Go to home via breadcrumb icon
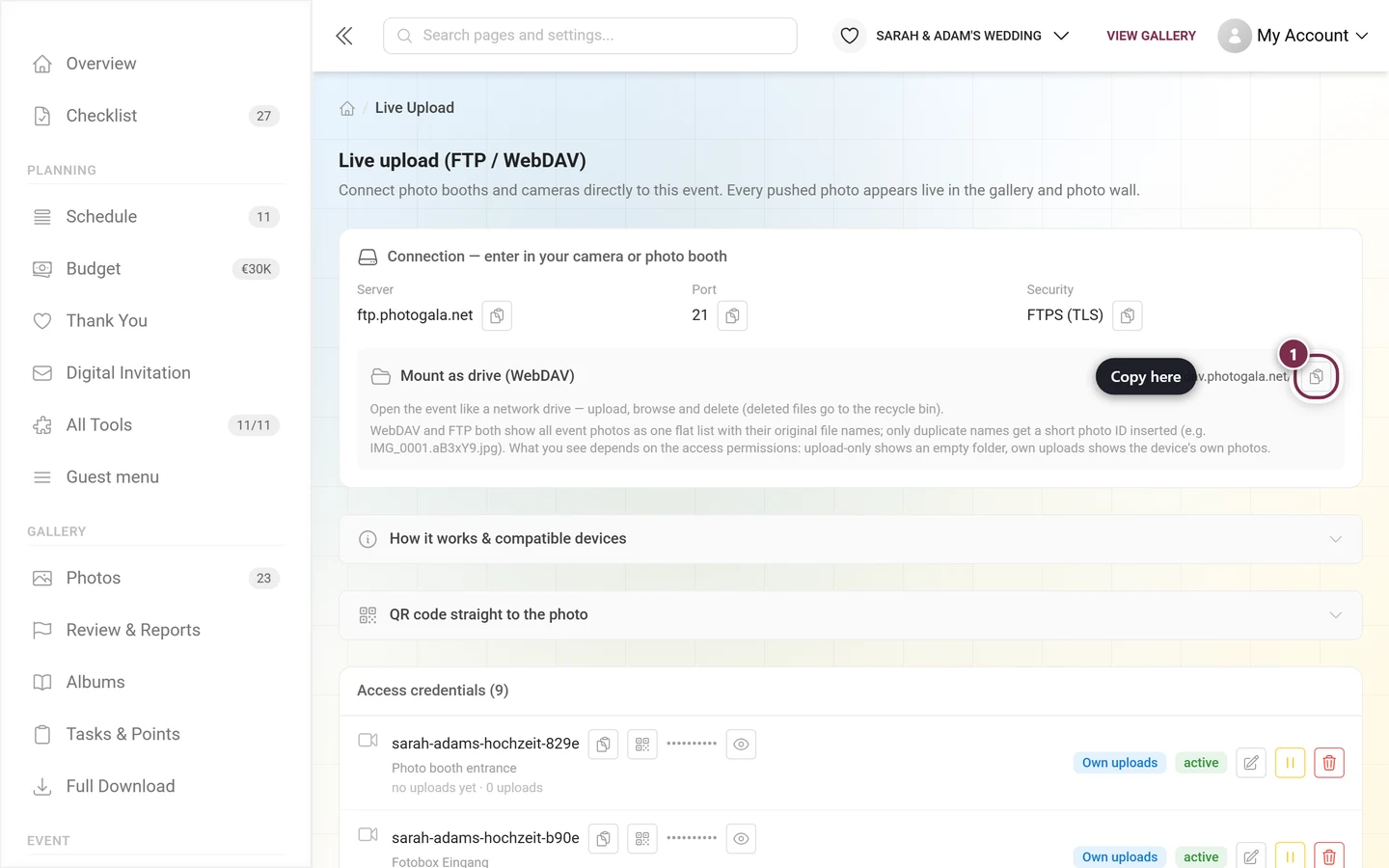1389x868 pixels. (x=347, y=108)
